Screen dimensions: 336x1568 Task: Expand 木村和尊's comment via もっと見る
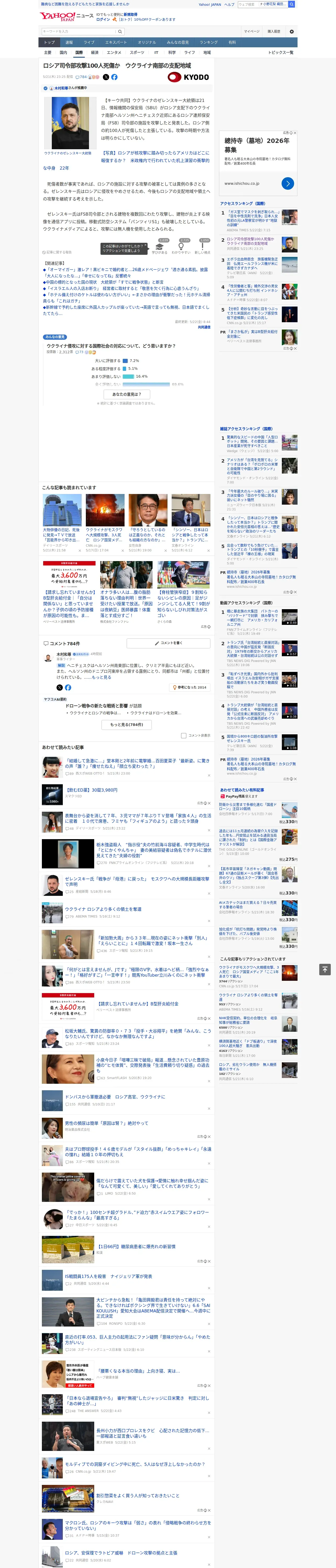[101, 677]
